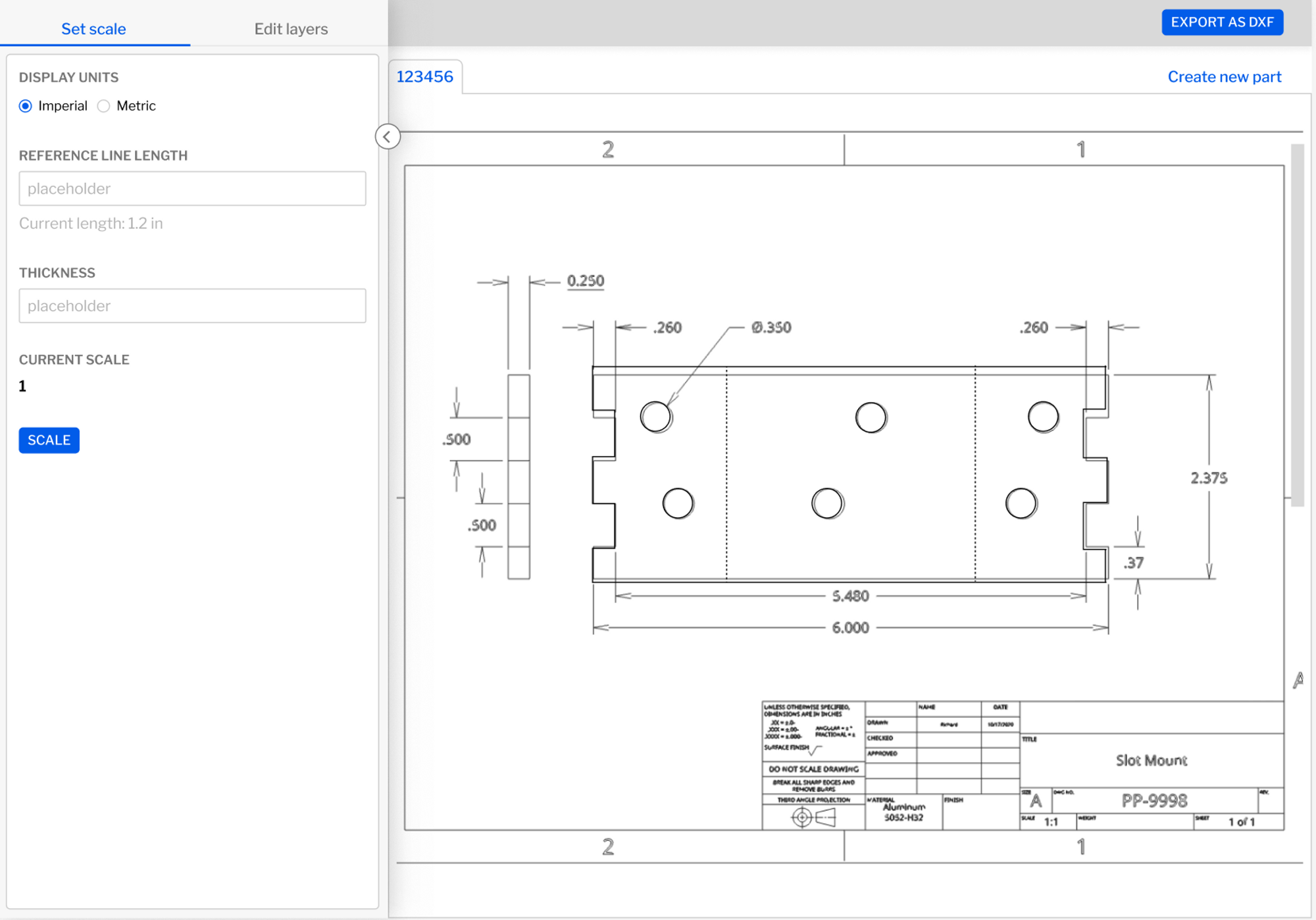Click the blue SCALE button
Viewport: 1316px width, 920px height.
[49, 440]
